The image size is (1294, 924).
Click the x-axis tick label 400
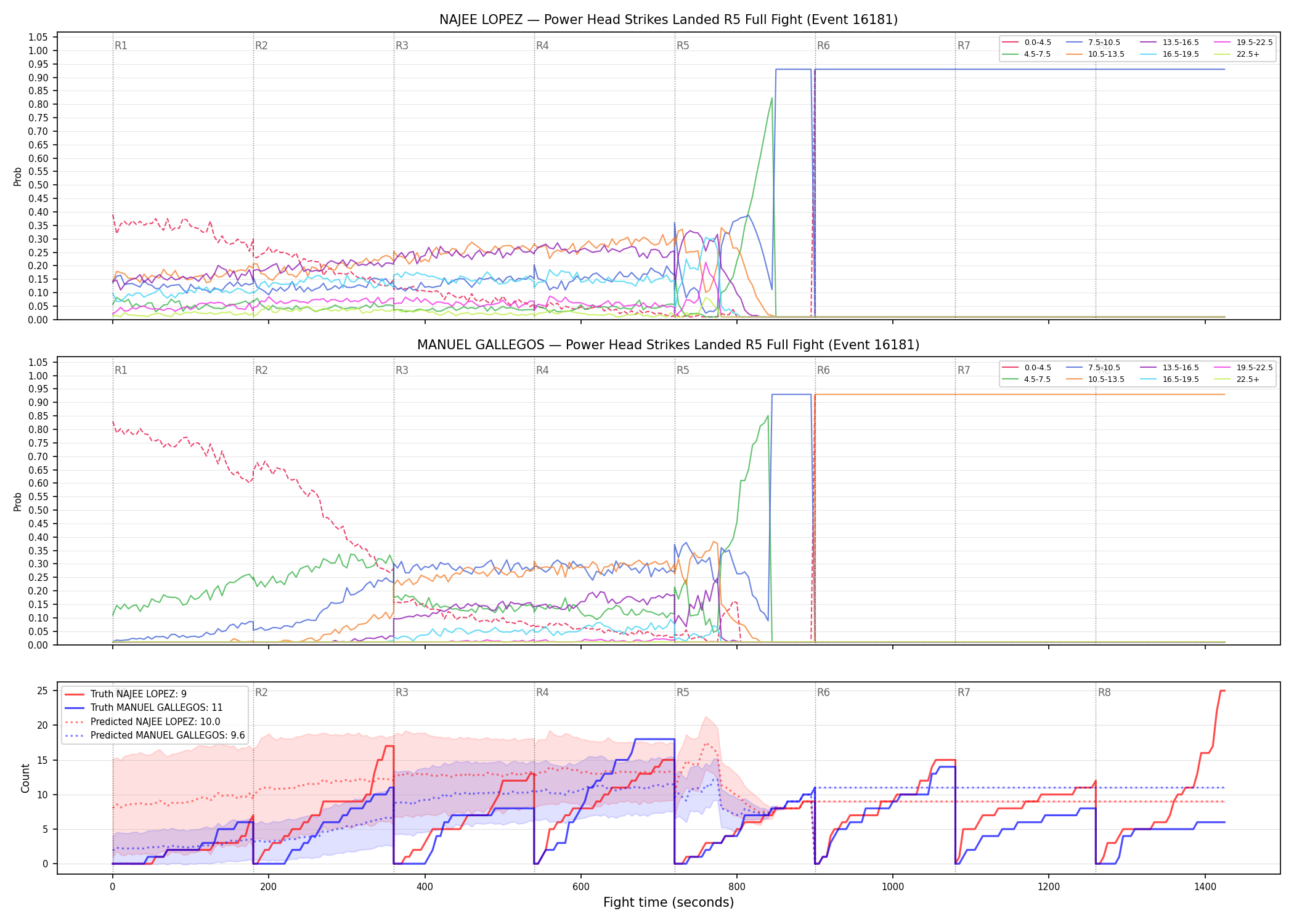click(425, 886)
